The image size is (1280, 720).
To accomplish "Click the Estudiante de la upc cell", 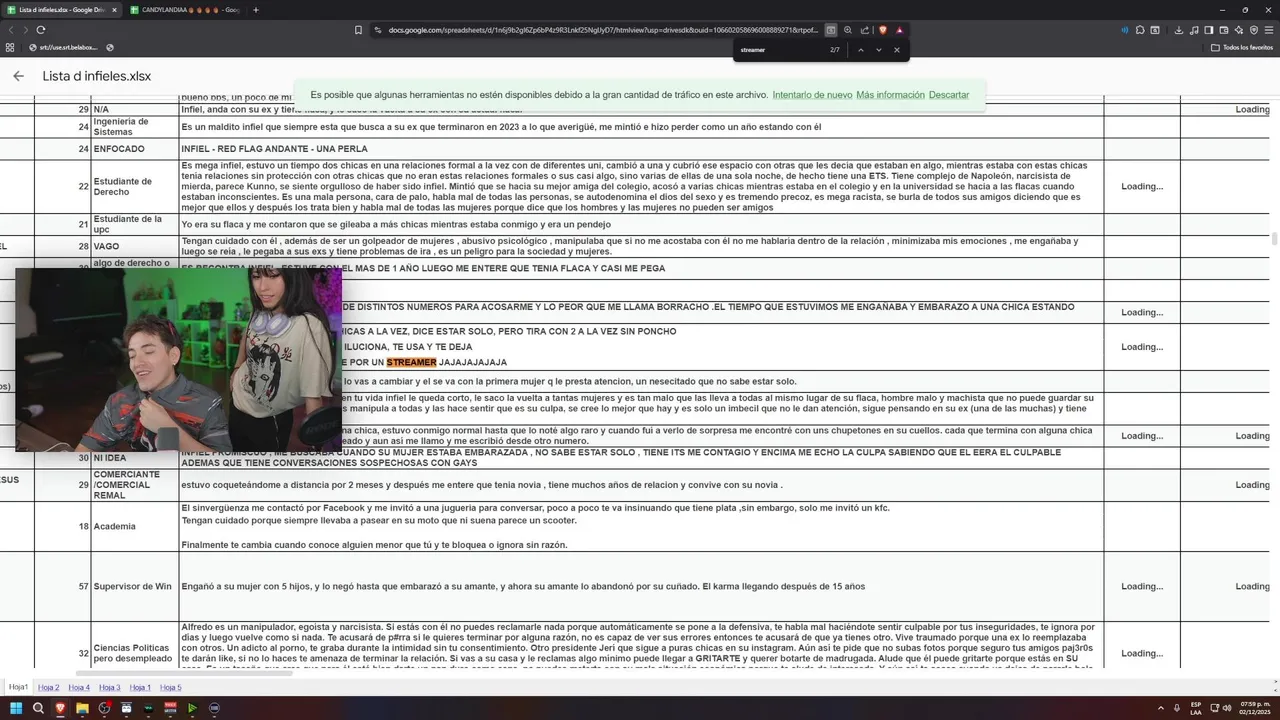I will coord(134,224).
